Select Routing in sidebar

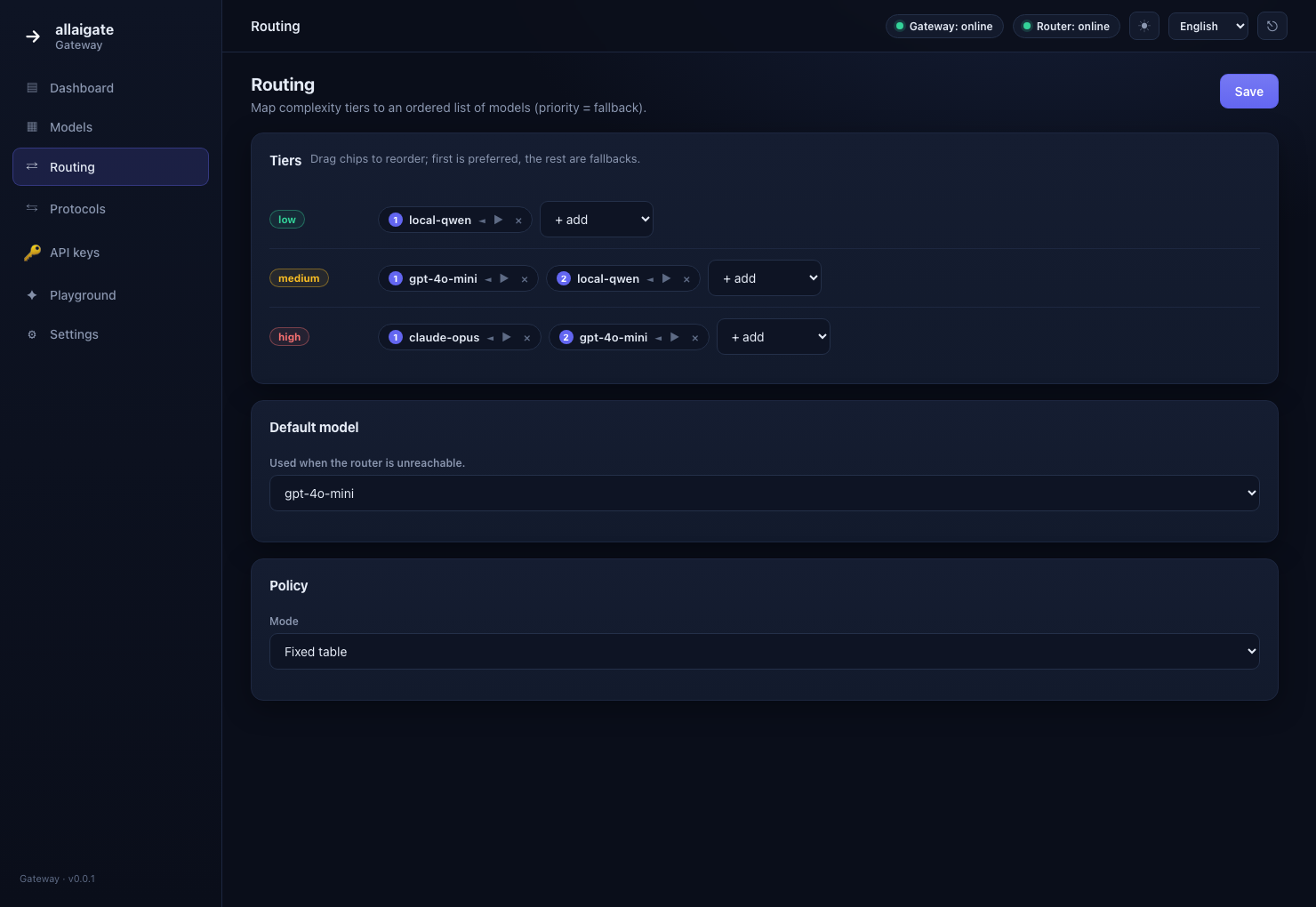coord(110,167)
